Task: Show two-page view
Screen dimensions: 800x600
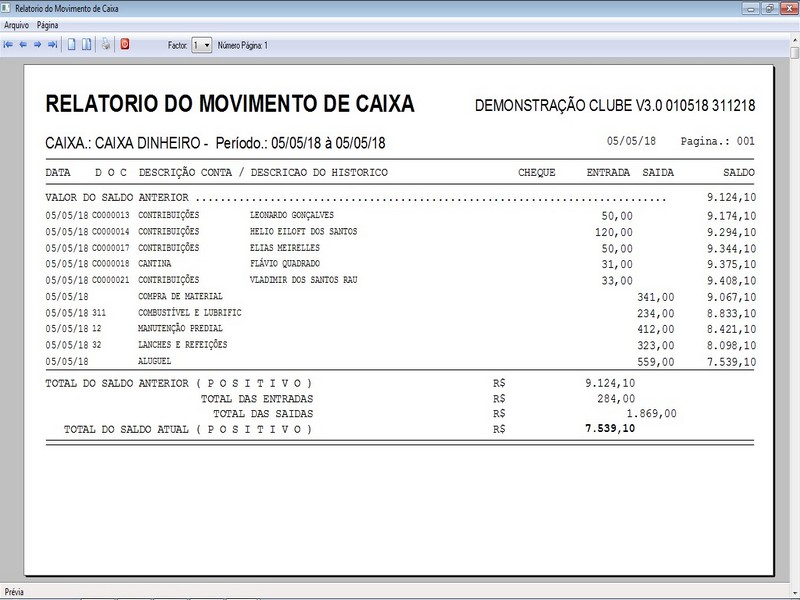Action: click(87, 45)
